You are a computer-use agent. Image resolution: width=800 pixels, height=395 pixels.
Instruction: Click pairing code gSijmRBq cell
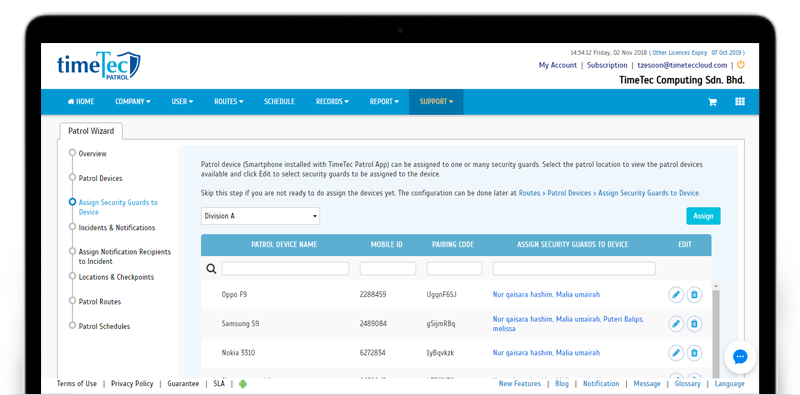441,324
